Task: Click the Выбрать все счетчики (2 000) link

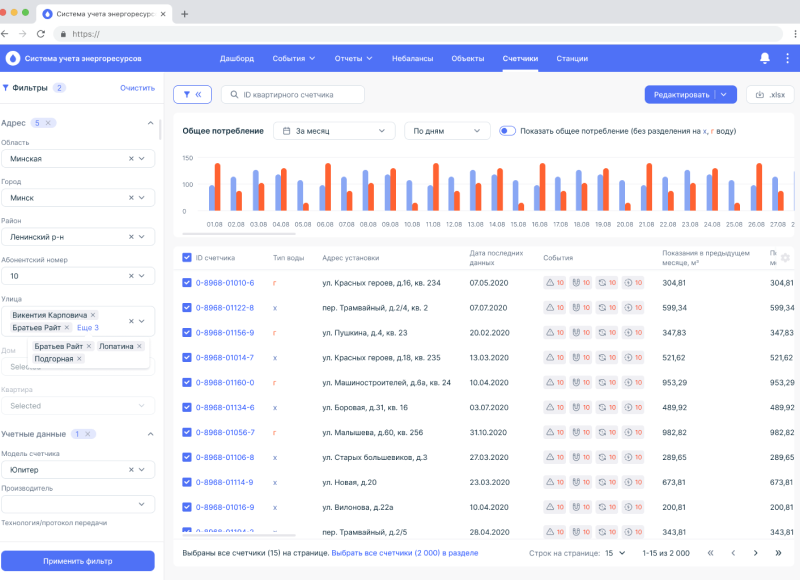Action: coord(405,552)
